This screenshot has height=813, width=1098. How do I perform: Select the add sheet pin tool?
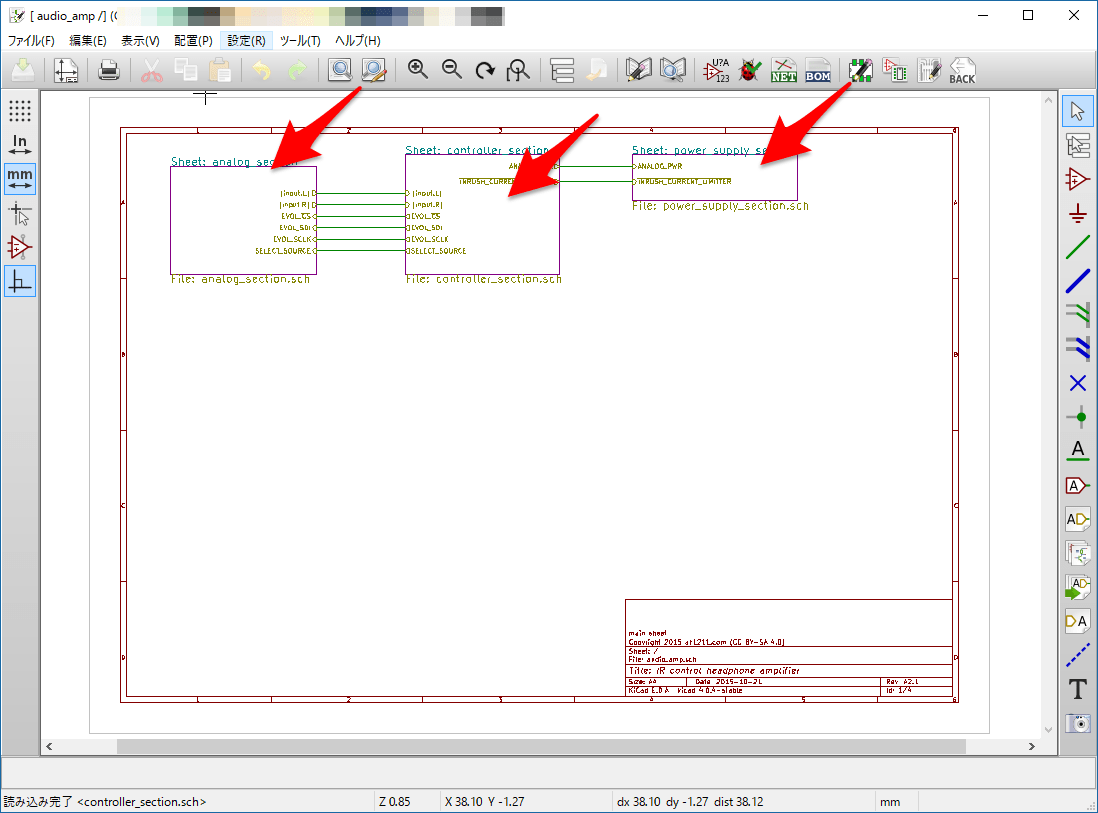click(1078, 621)
